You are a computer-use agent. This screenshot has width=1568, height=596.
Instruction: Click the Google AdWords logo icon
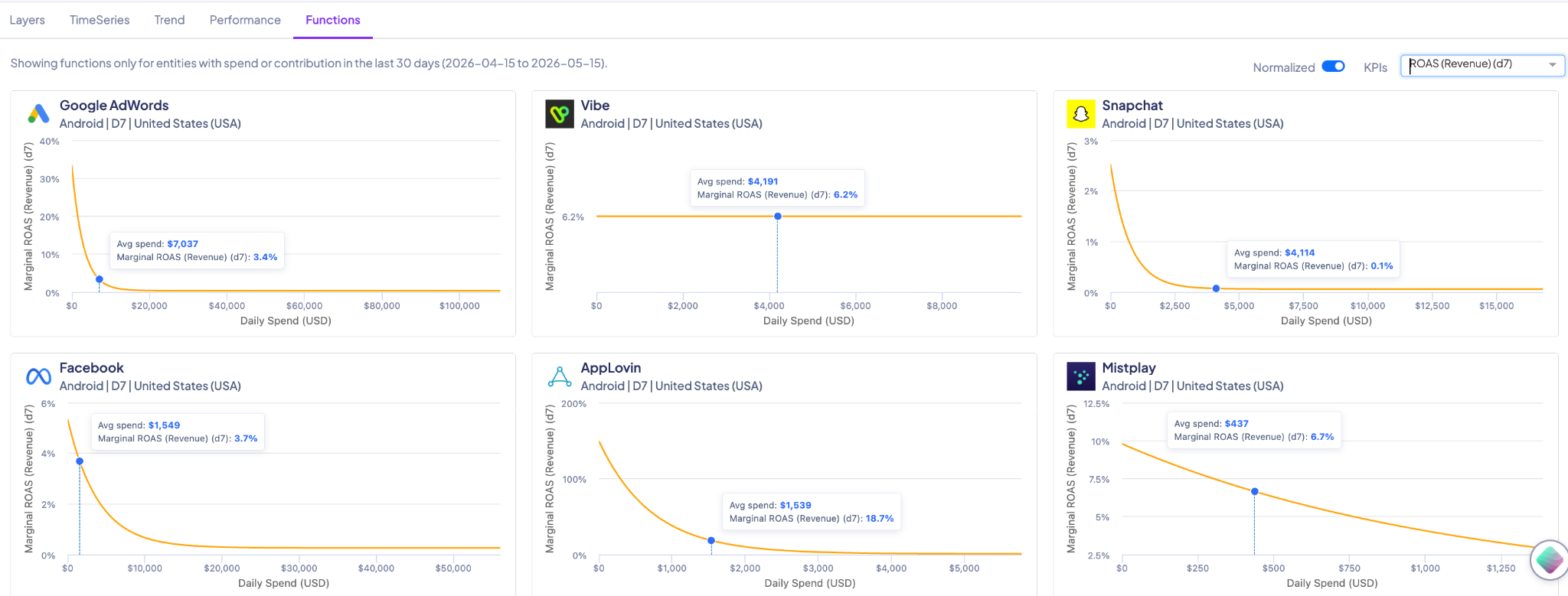pos(38,114)
